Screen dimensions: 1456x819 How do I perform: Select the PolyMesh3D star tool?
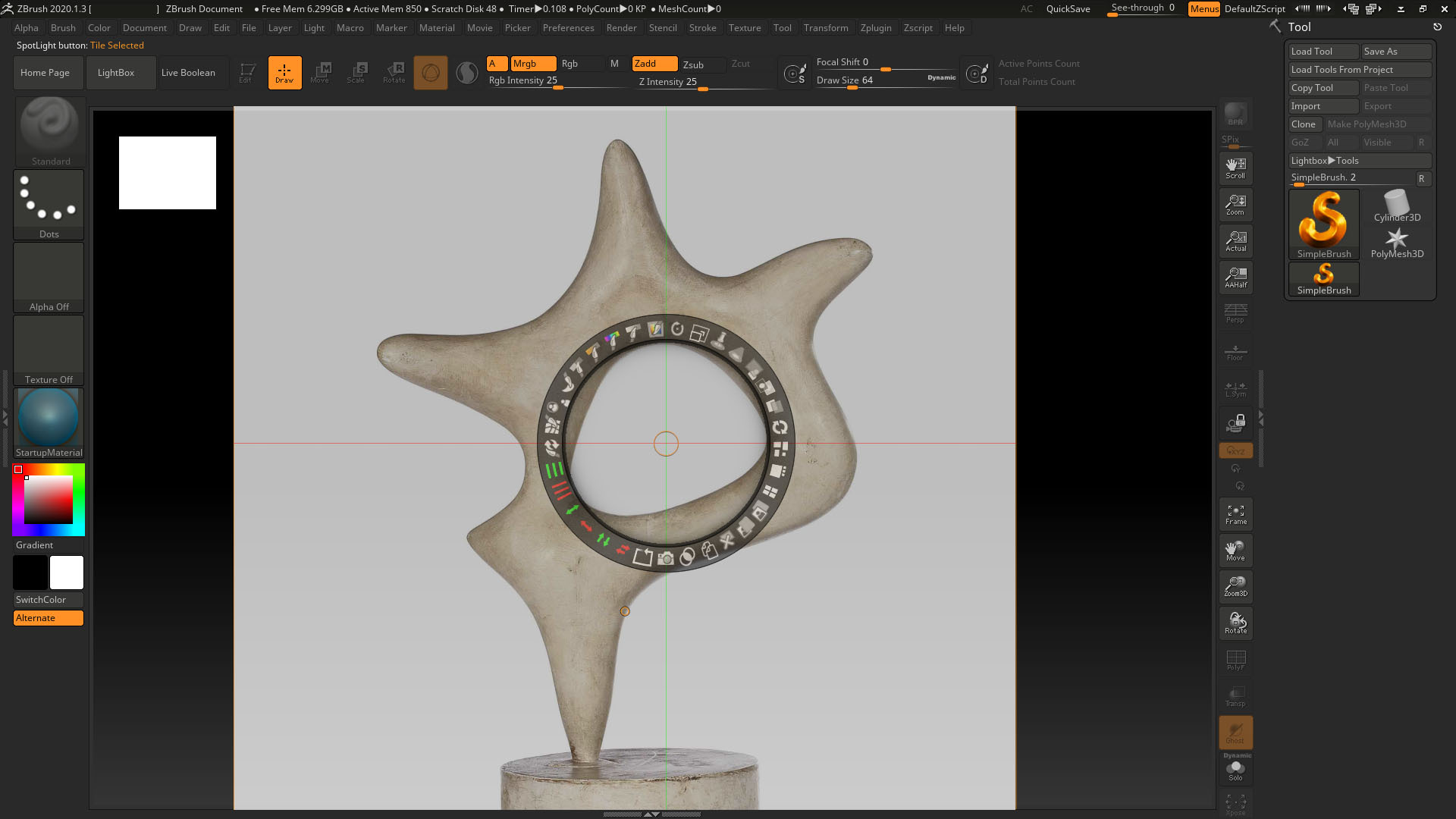[1397, 243]
